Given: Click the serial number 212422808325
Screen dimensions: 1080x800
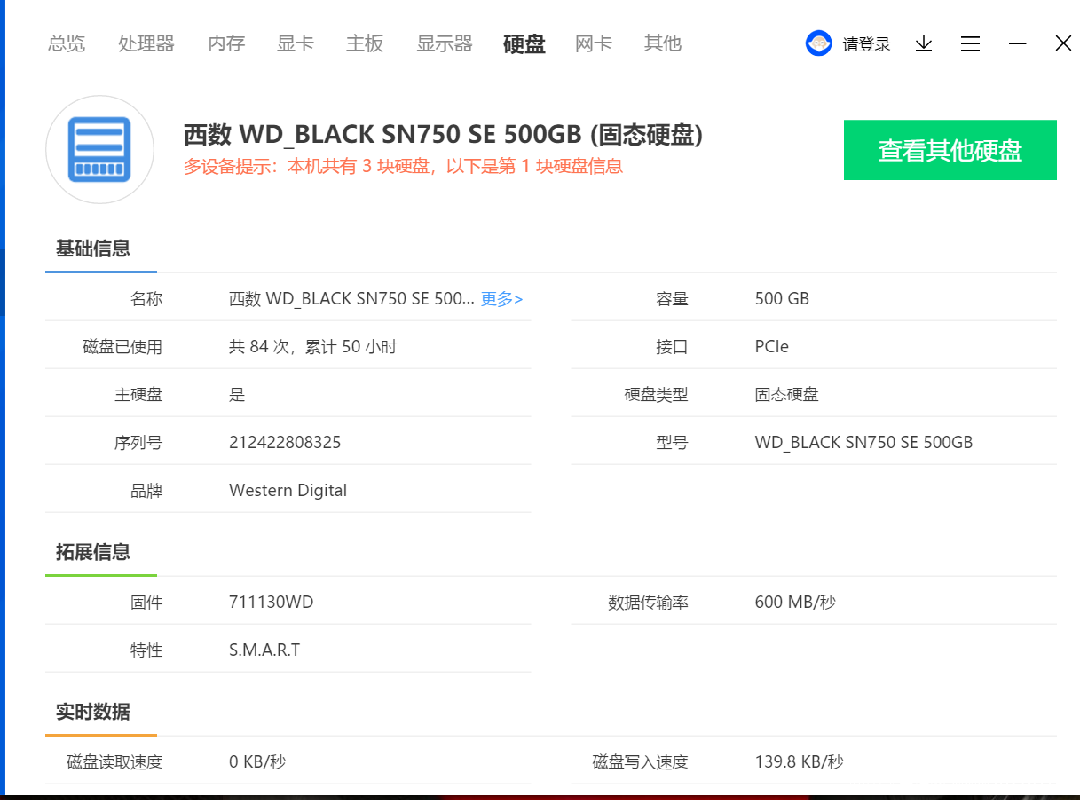Looking at the screenshot, I should (x=285, y=442).
